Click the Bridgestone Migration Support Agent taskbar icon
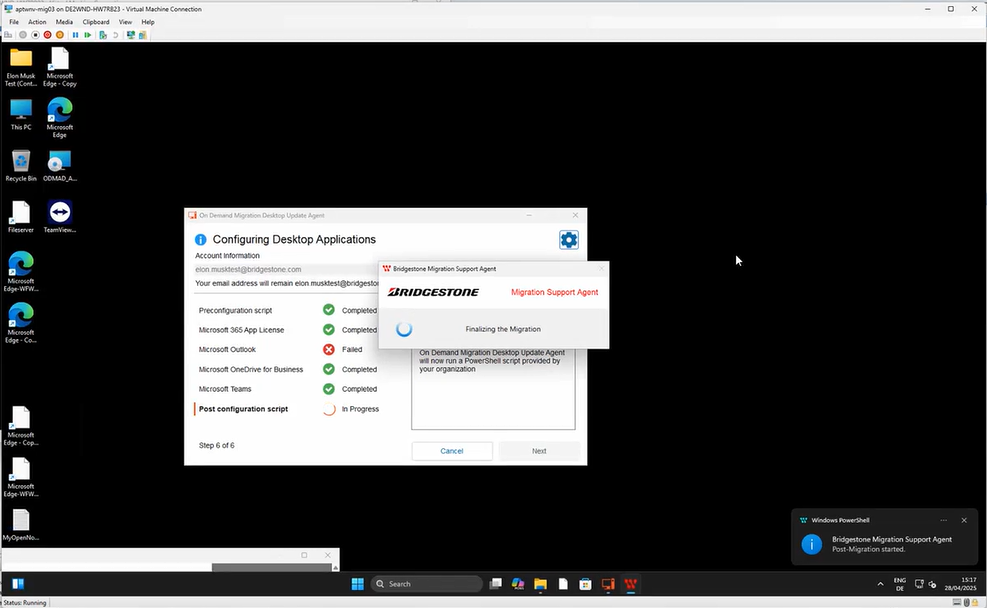Image resolution: width=987 pixels, height=608 pixels. (x=631, y=584)
